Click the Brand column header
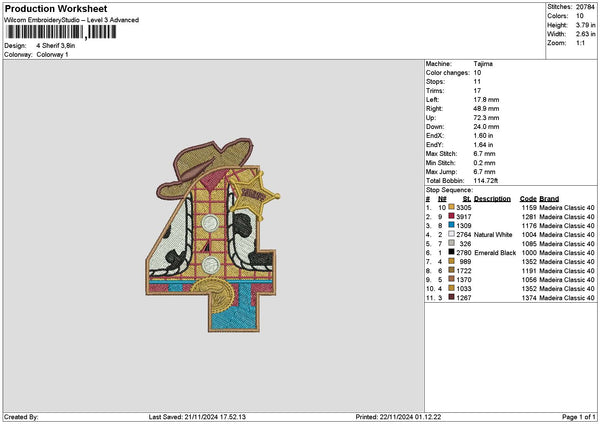 coord(549,198)
